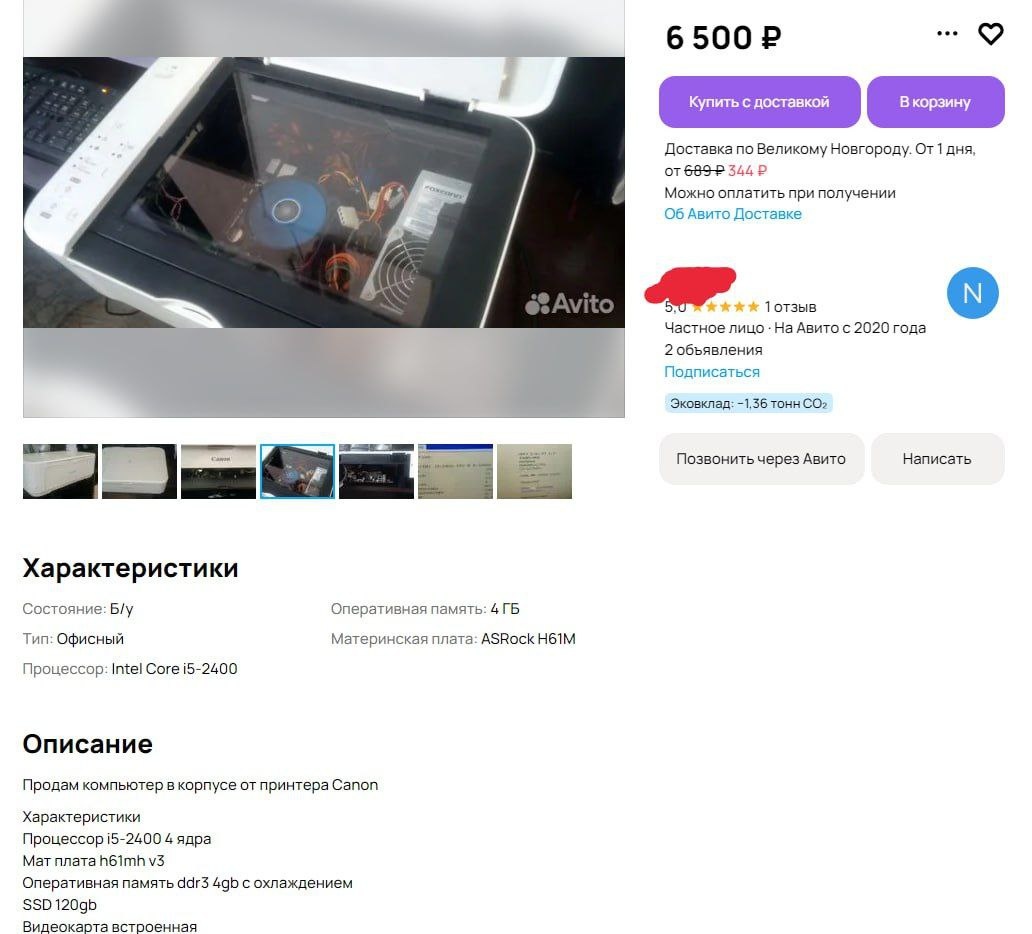The height and width of the screenshot is (934, 1032).
Task: Select fifth thumbnail showing internal components
Action: 376,471
